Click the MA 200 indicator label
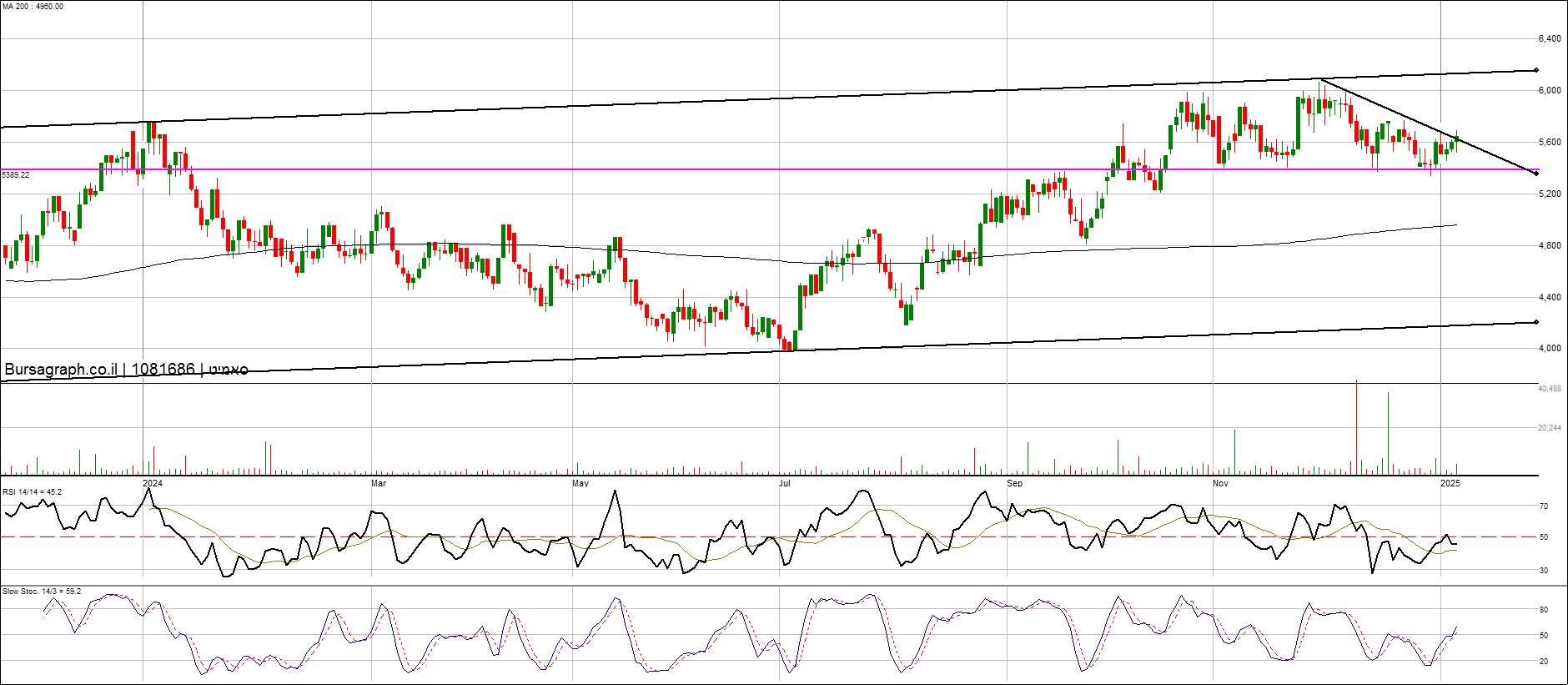The width and height of the screenshot is (1568, 685). [x=33, y=7]
